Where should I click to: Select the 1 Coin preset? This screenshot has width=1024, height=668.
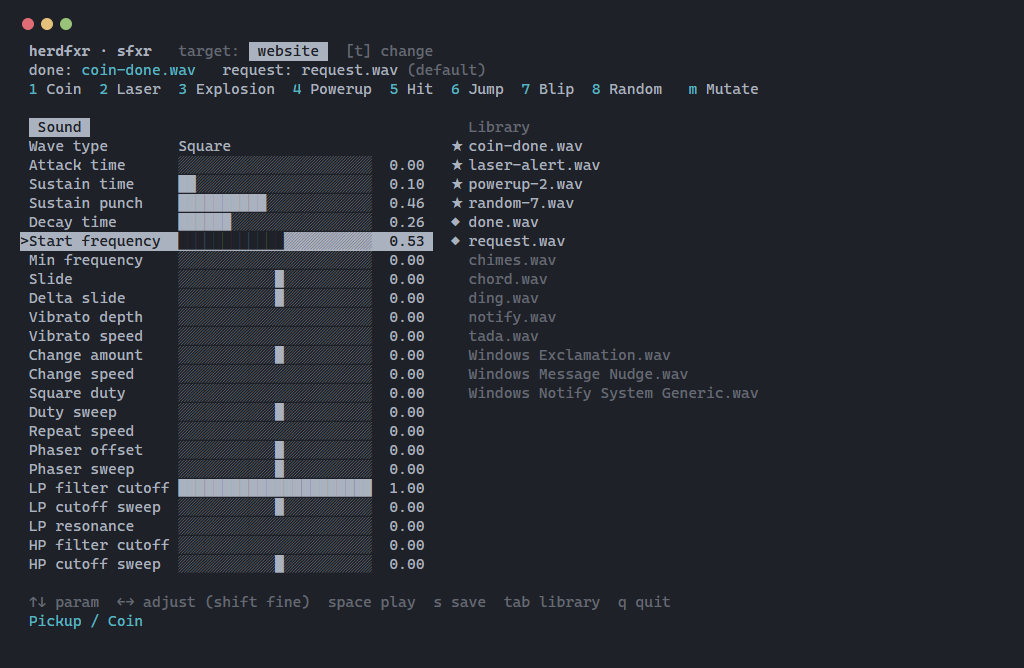click(x=55, y=89)
